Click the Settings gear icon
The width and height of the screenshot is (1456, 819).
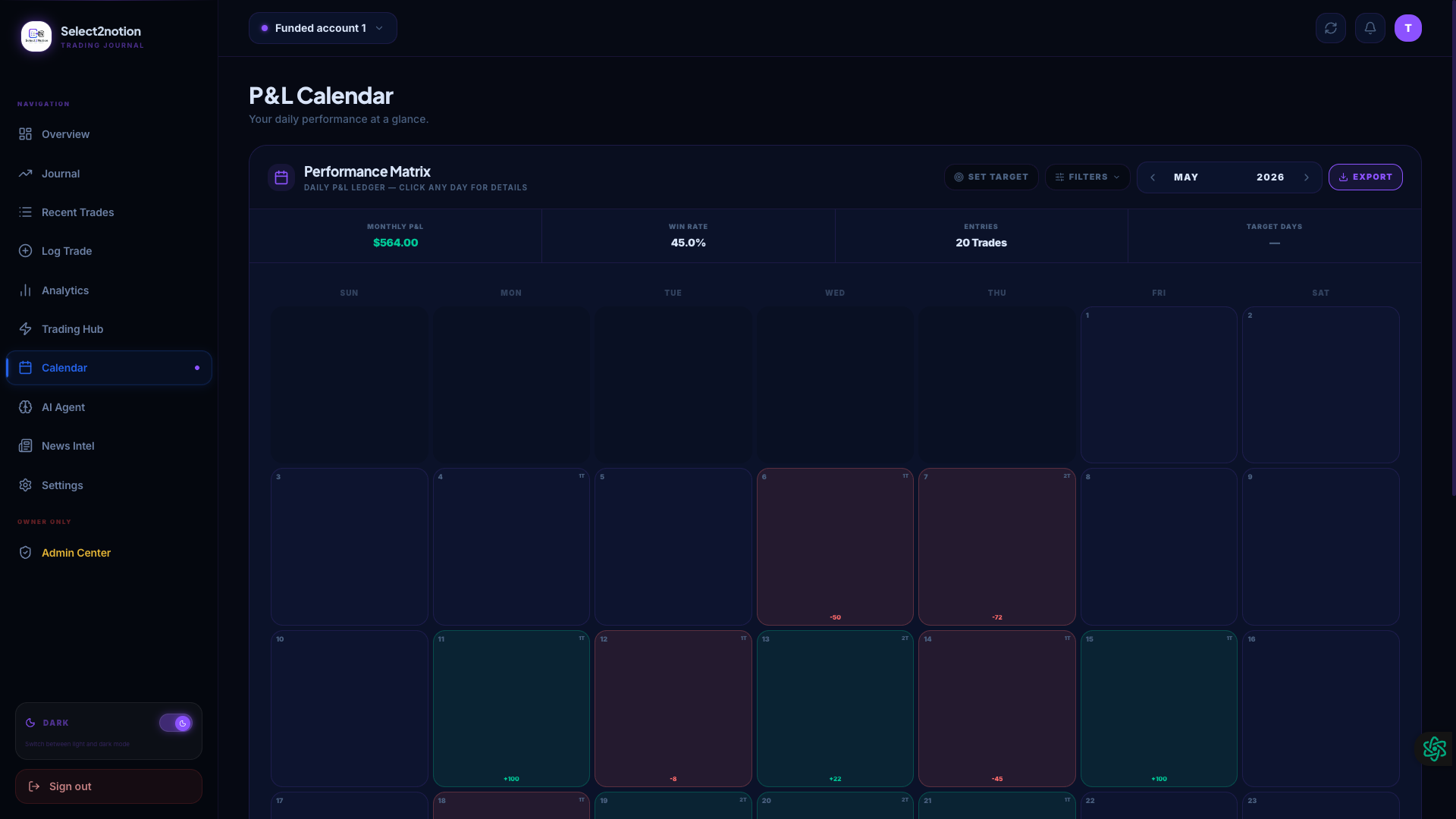[x=25, y=485]
